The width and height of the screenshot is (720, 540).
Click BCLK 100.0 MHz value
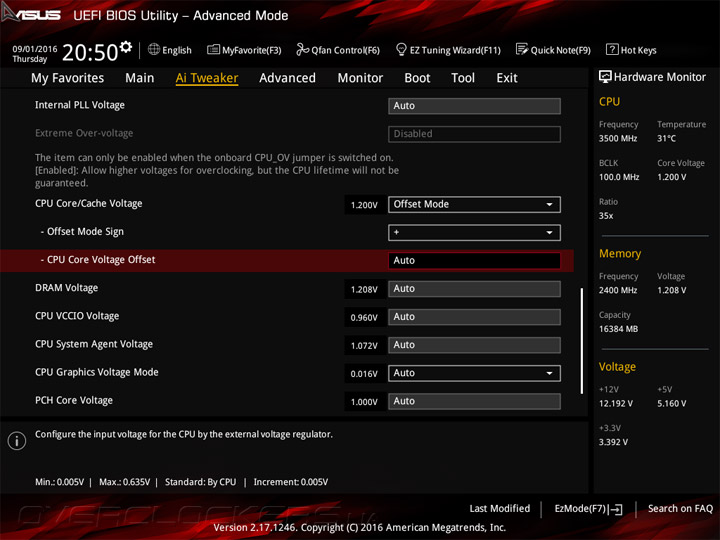tap(619, 177)
